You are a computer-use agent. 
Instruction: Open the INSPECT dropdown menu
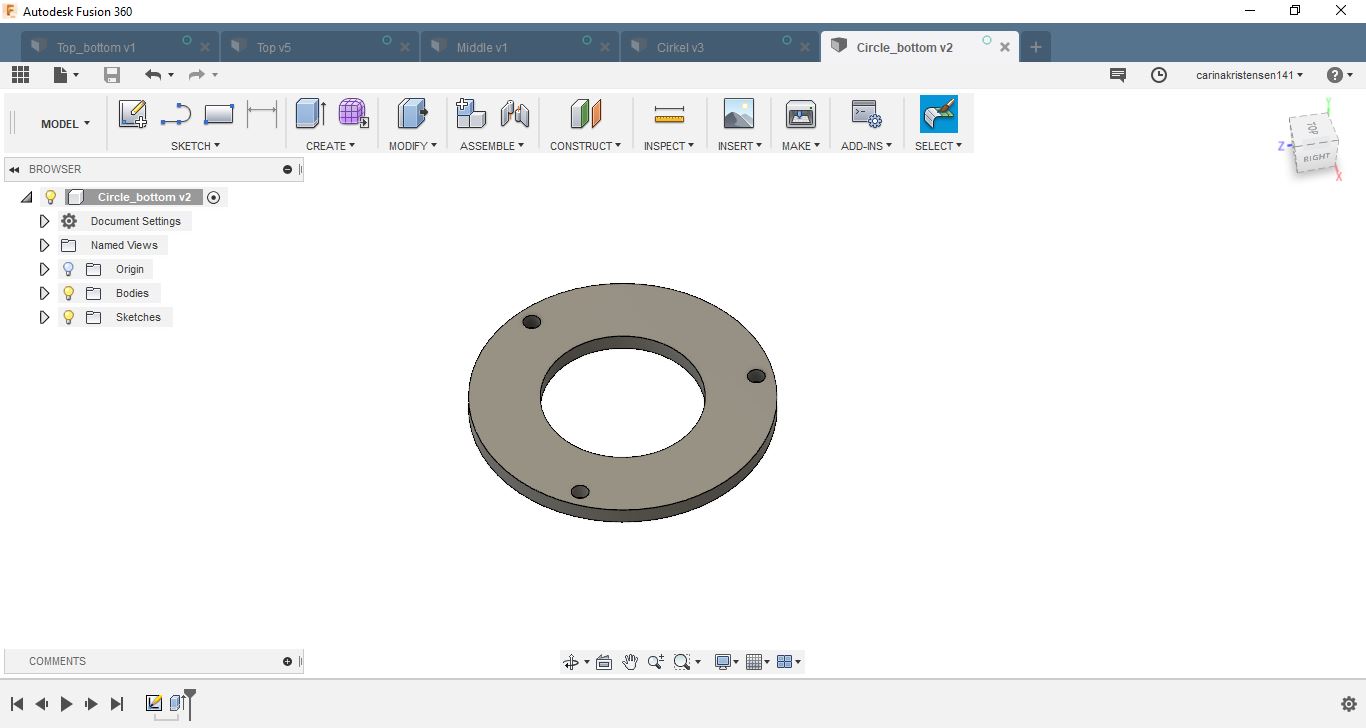pos(669,146)
